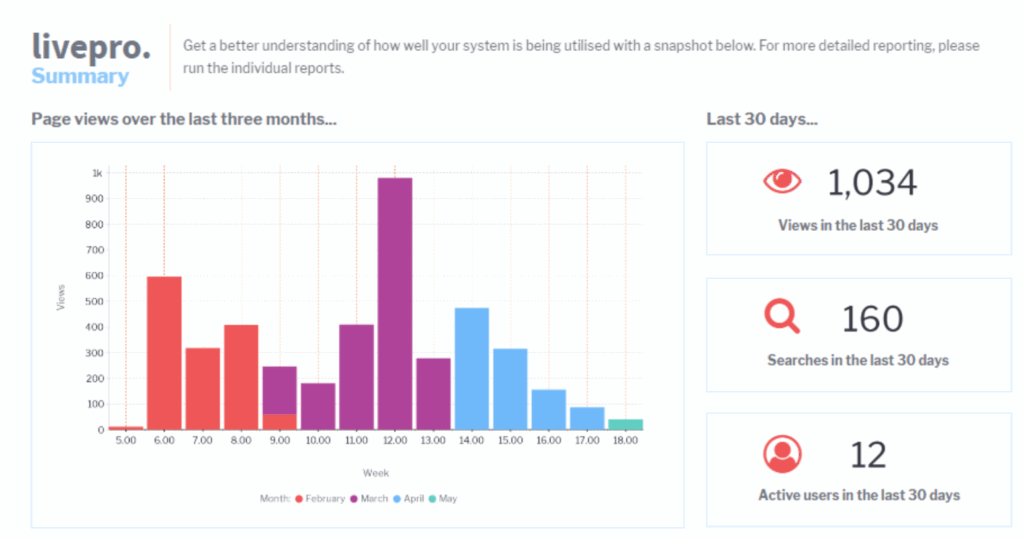This screenshot has width=1024, height=538.
Task: Click the week 11 purple bar
Action: coord(356,376)
